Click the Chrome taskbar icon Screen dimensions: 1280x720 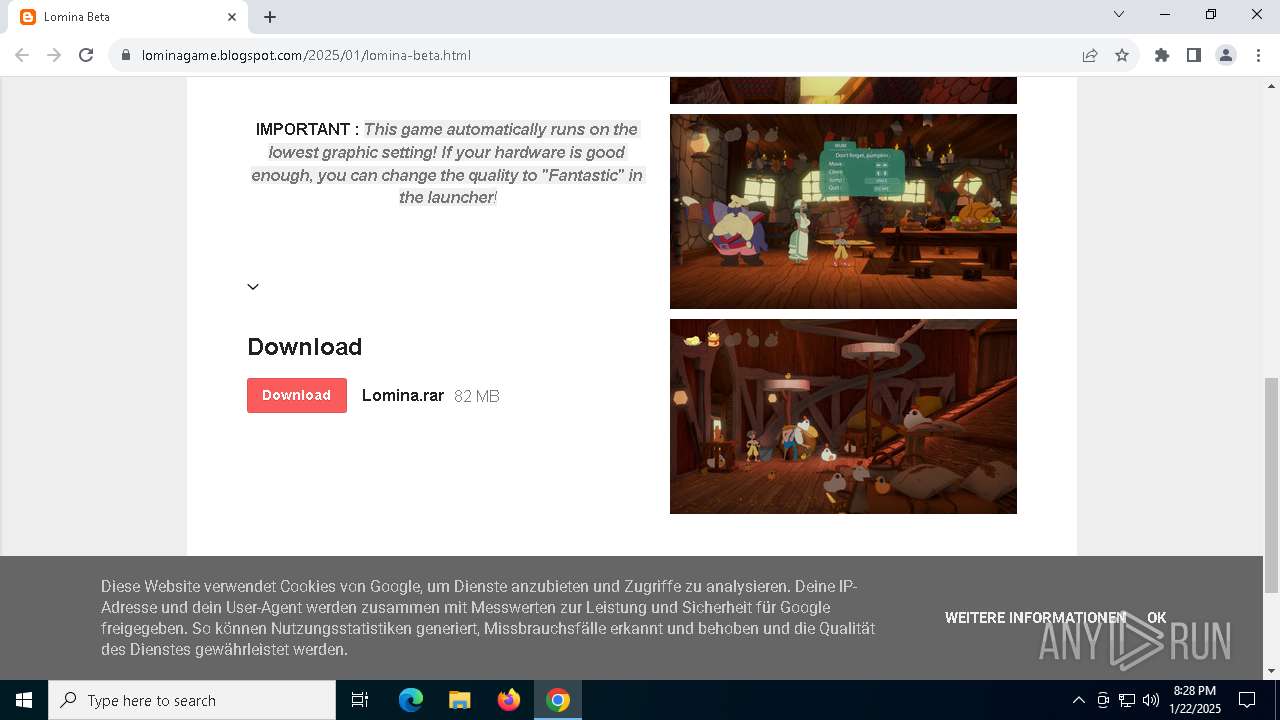tap(558, 700)
